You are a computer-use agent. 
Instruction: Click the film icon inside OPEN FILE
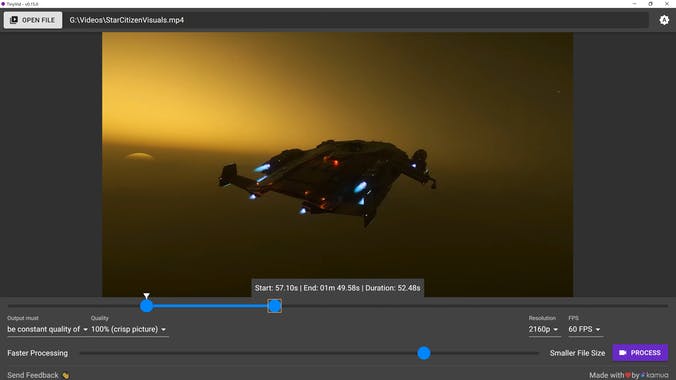[14, 20]
